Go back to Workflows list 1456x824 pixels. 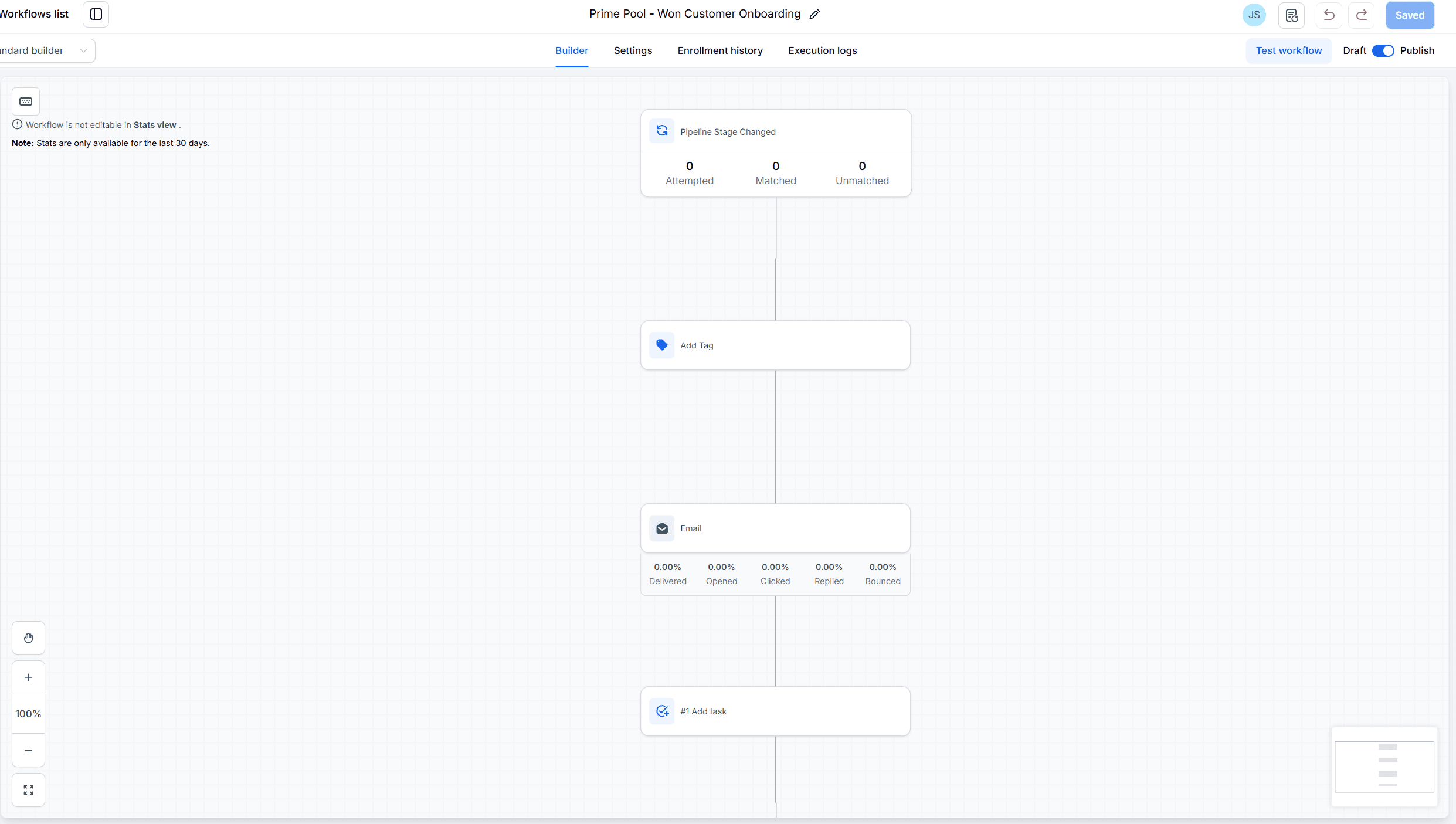tap(34, 14)
